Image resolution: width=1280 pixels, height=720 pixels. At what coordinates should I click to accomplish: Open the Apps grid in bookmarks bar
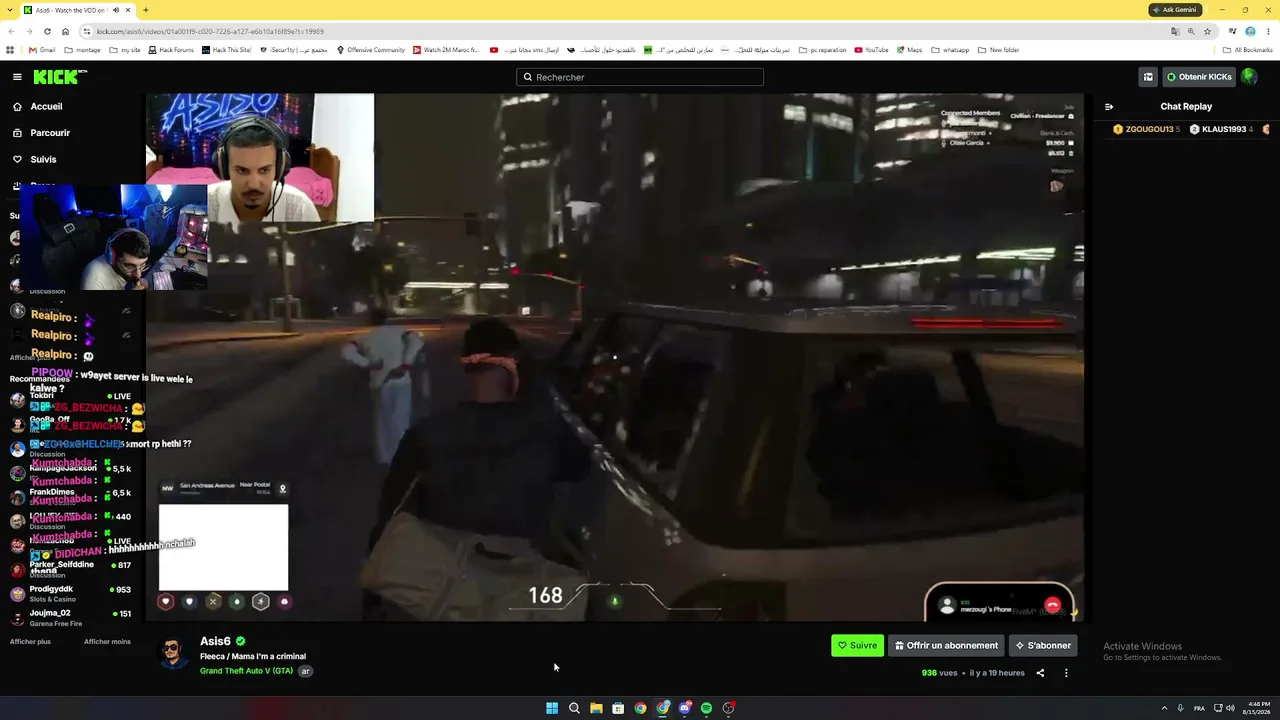[10, 50]
